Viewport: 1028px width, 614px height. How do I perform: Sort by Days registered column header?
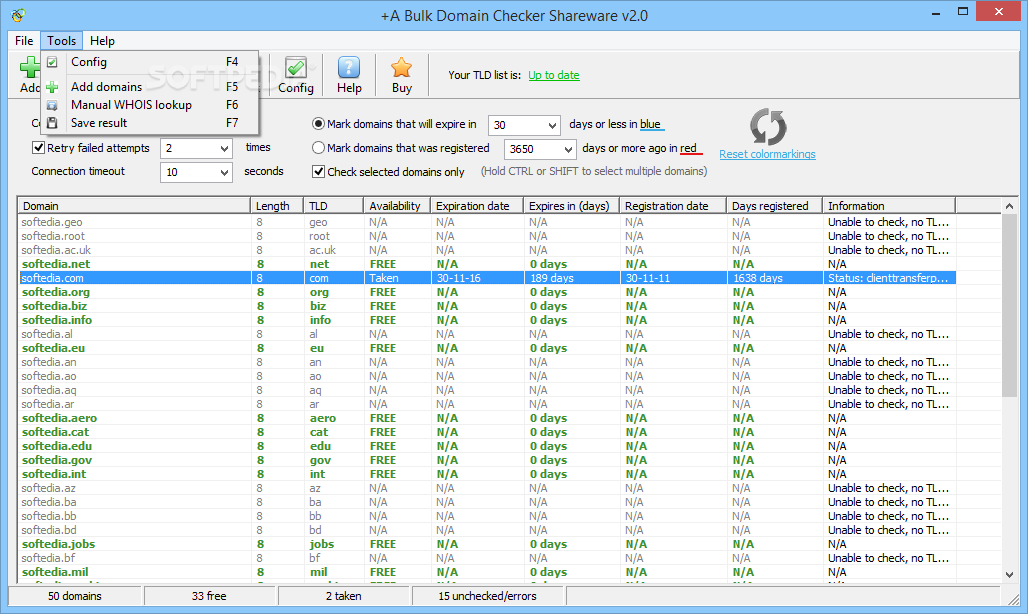pyautogui.click(x=774, y=206)
